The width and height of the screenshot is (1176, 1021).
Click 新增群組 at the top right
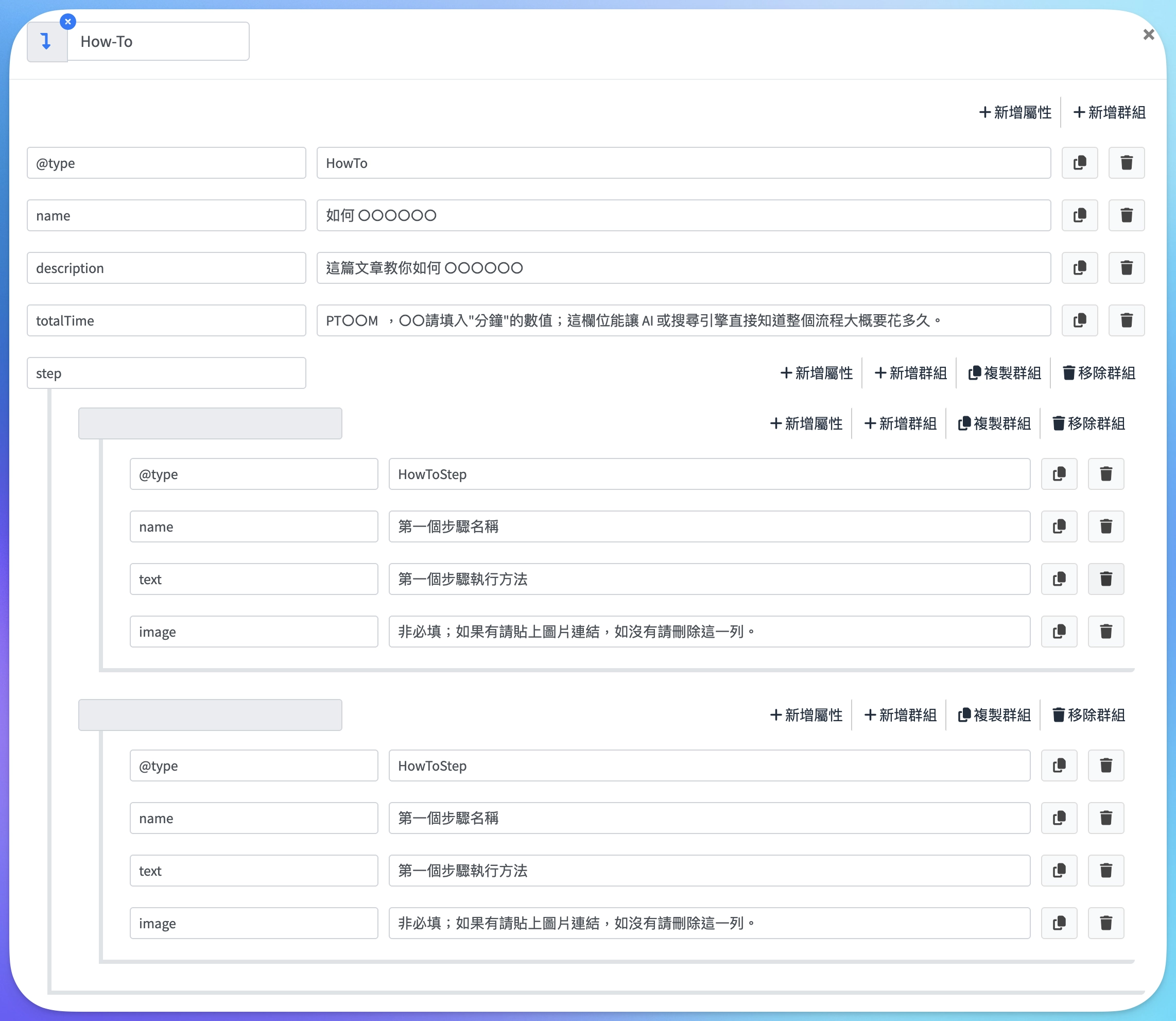(1108, 112)
